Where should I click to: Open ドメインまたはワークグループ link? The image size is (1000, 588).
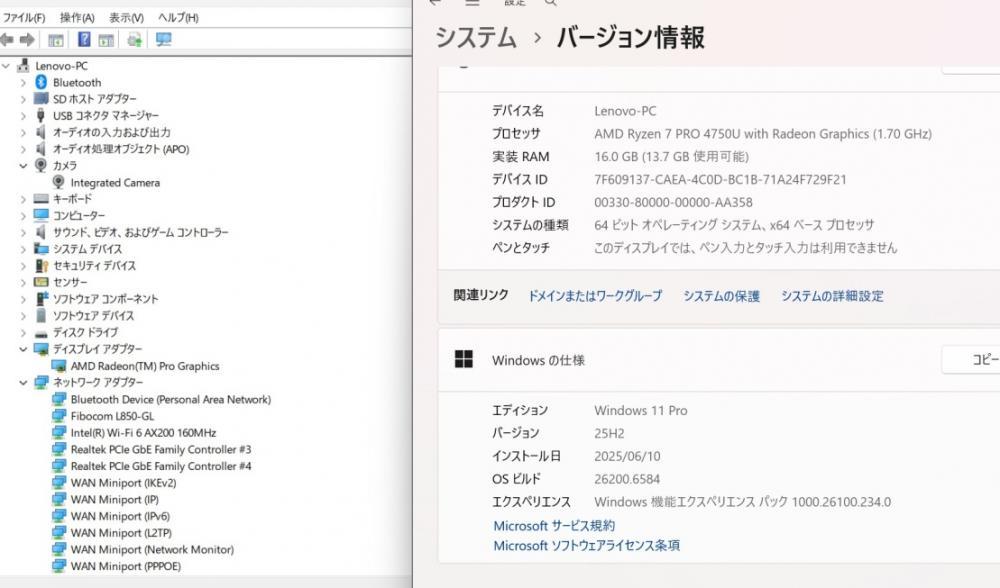coord(595,296)
